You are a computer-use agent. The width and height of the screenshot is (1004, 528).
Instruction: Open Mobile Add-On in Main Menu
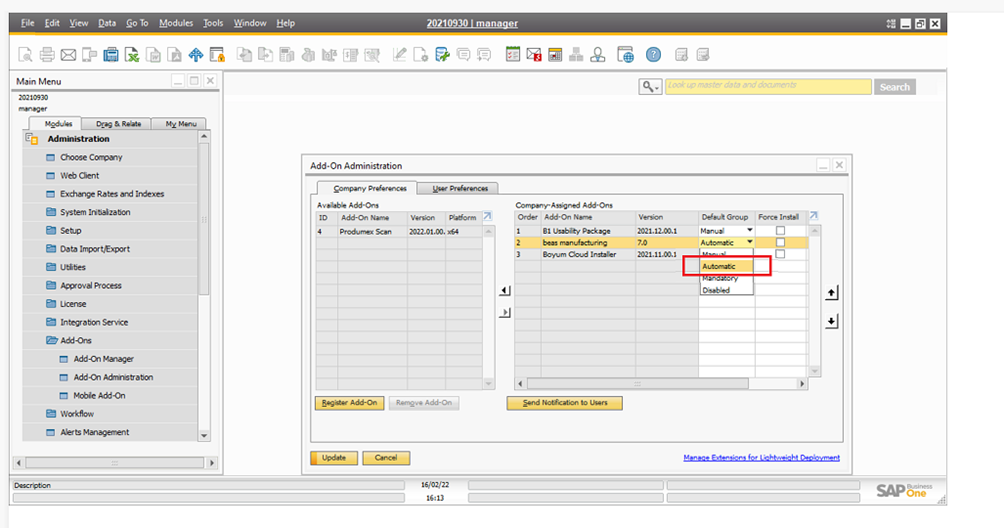point(99,396)
